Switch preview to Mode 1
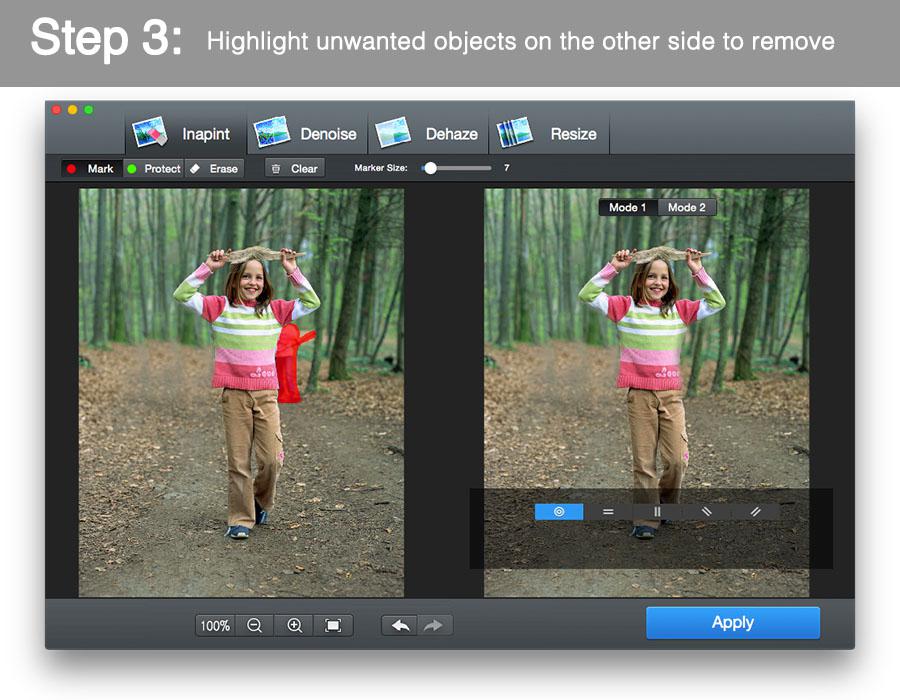This screenshot has width=900, height=700. coord(627,207)
